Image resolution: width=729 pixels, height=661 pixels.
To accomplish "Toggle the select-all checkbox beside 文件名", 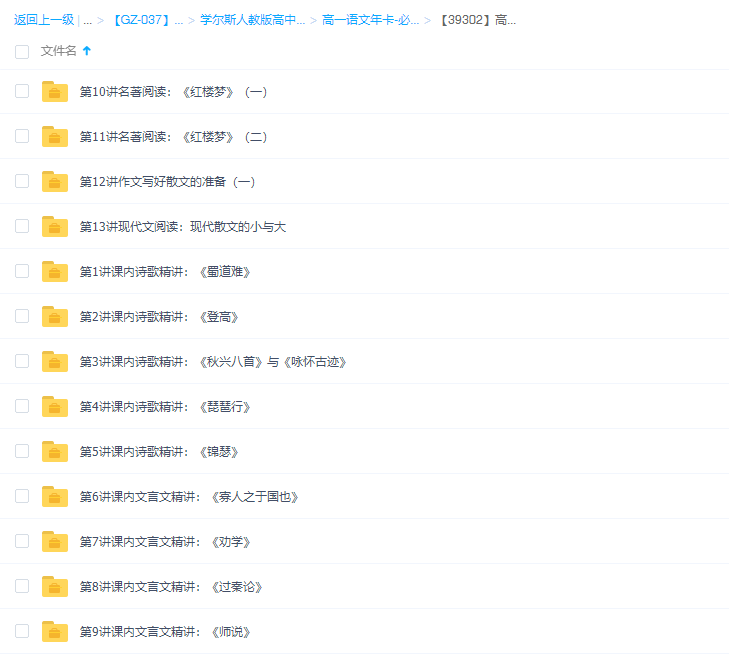I will tap(22, 52).
